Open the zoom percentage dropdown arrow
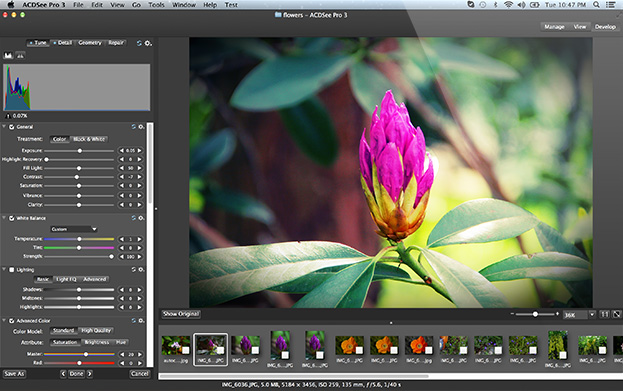Viewport: 623px width, 391px height. 592,314
